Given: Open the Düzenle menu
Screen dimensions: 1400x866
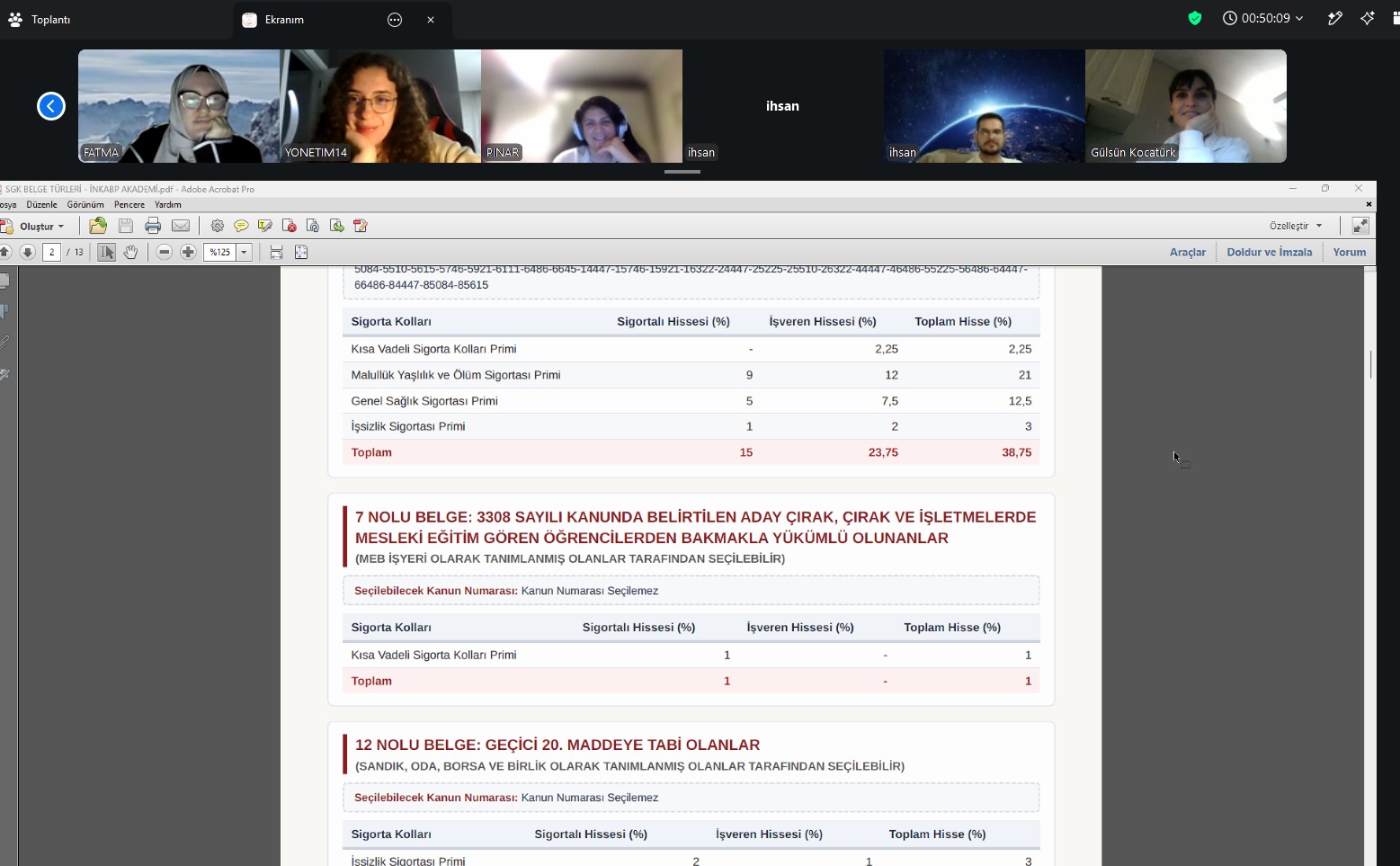Looking at the screenshot, I should pos(42,204).
